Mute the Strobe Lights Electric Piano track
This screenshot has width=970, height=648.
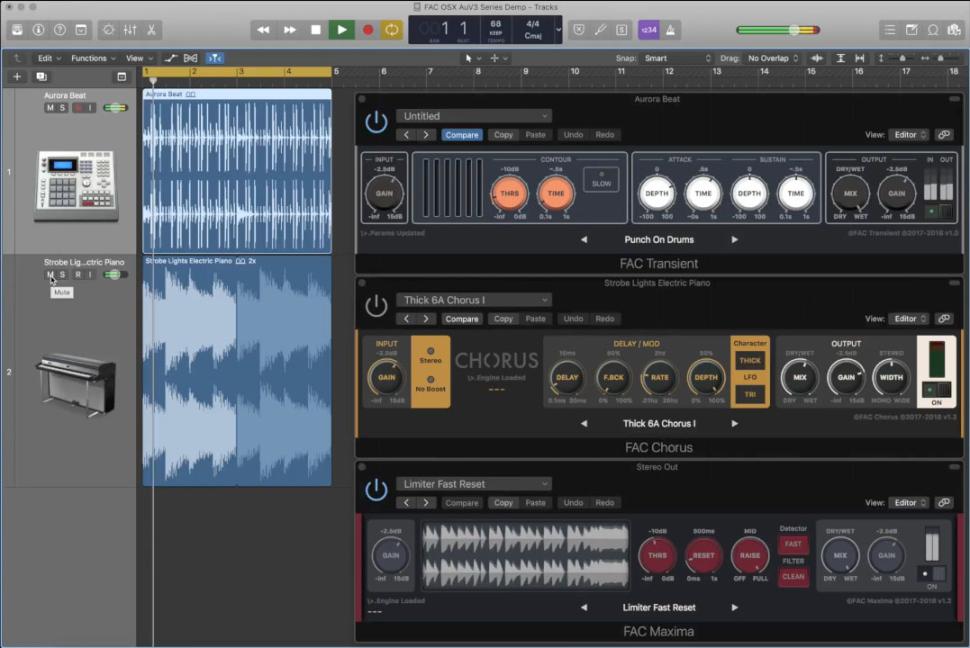[x=49, y=274]
